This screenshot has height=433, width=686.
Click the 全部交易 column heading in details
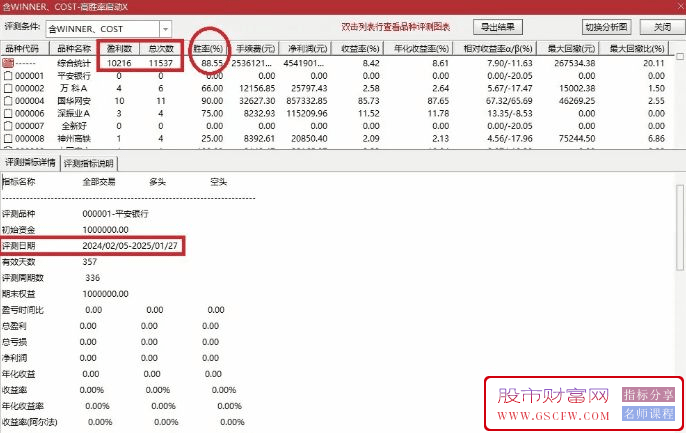99,182
